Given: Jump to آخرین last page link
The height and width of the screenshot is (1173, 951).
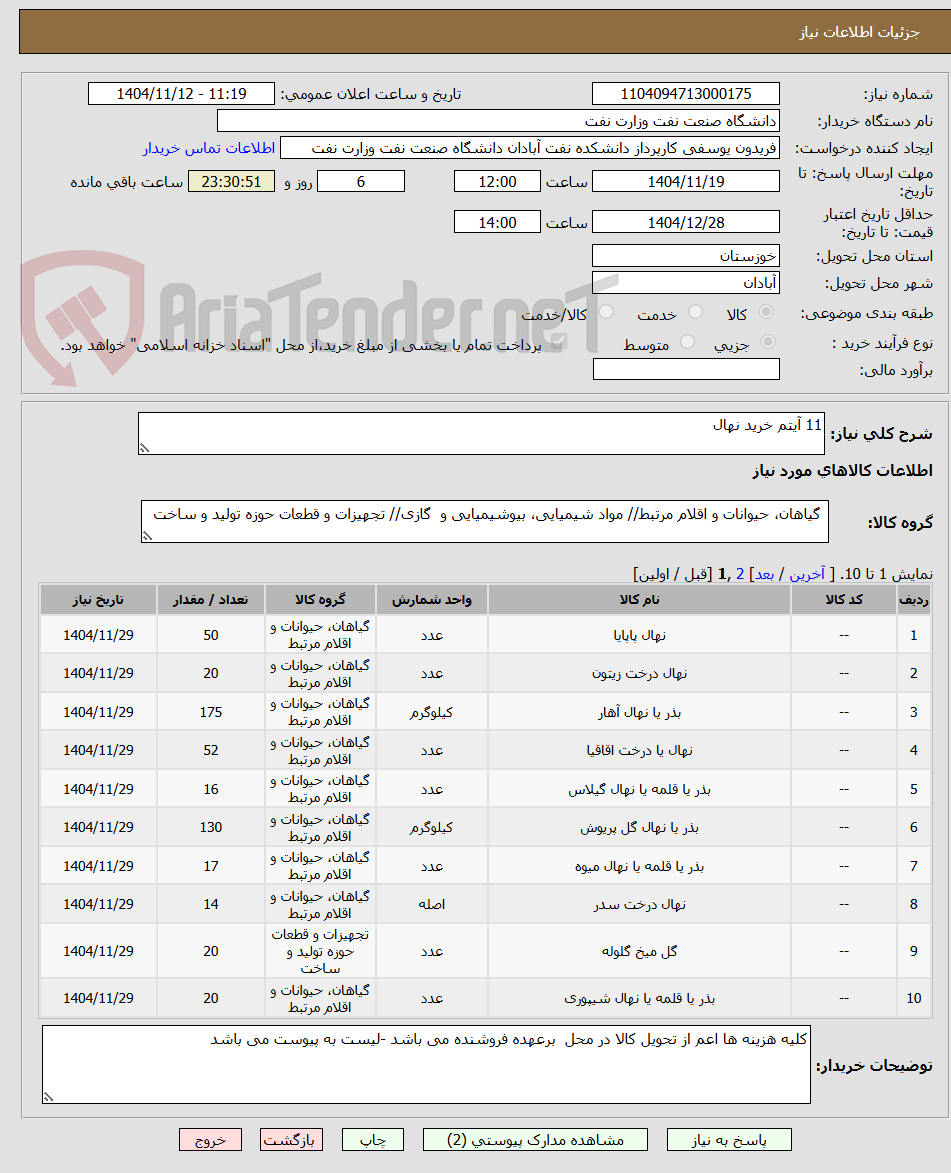Looking at the screenshot, I should click(x=807, y=574).
